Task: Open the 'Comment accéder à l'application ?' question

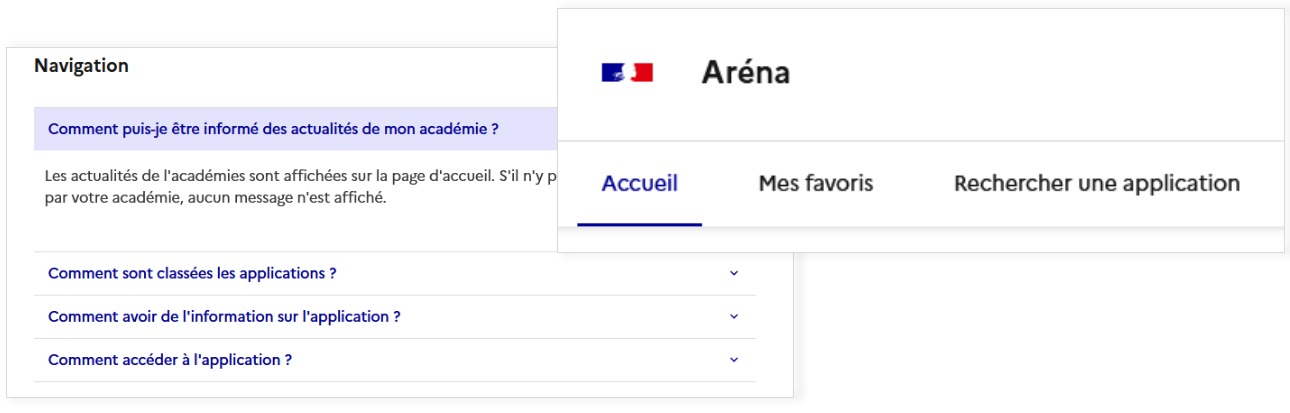Action: (x=170, y=360)
